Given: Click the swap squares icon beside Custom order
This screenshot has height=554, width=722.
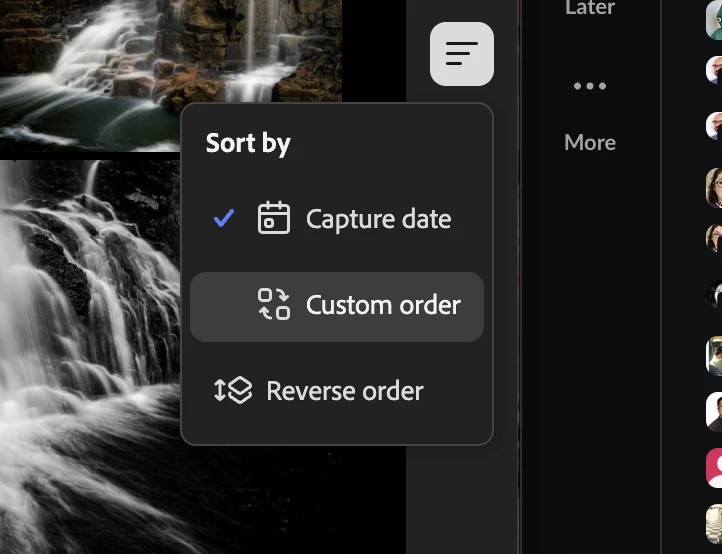Looking at the screenshot, I should (x=274, y=304).
